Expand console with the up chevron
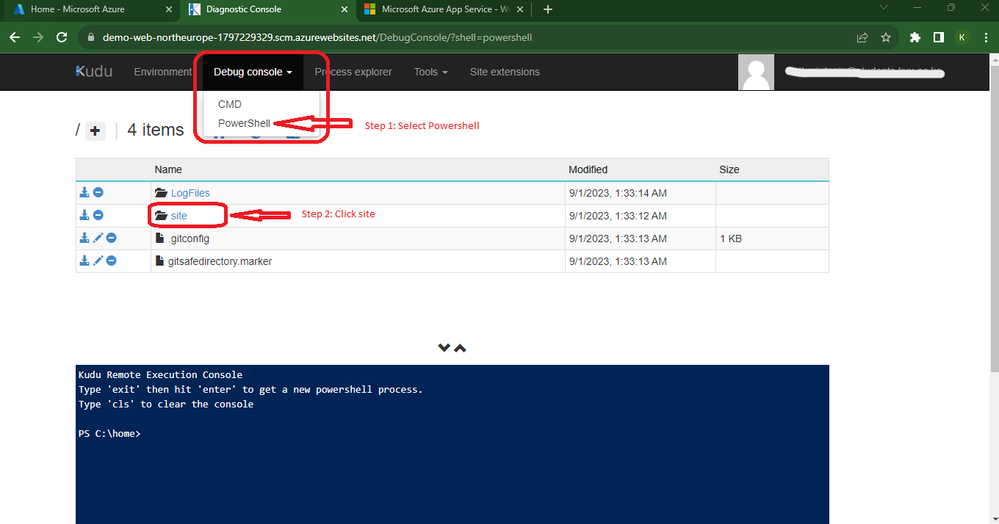Viewport: 999px width, 524px height. (x=460, y=347)
